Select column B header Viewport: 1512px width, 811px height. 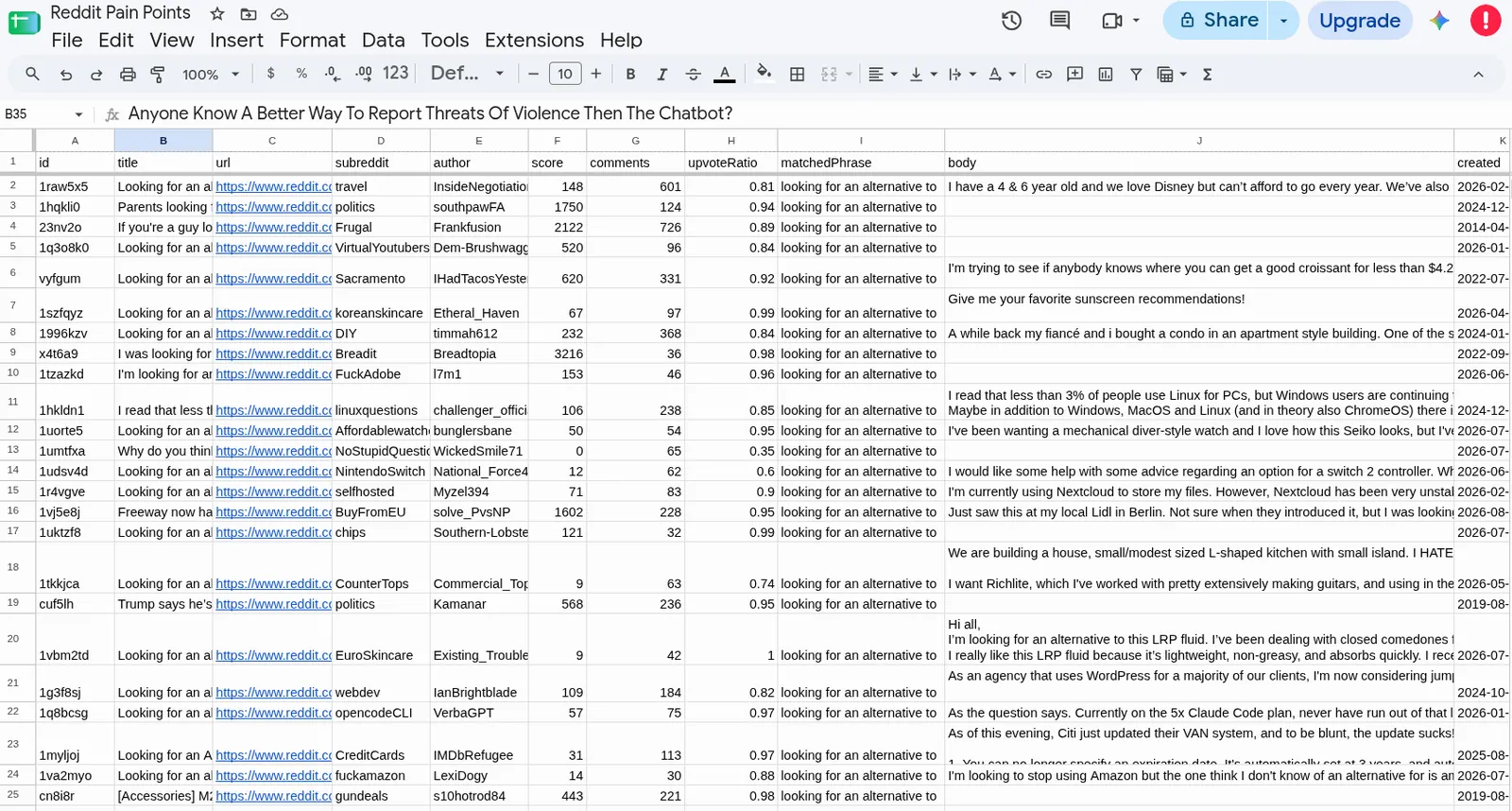163,140
